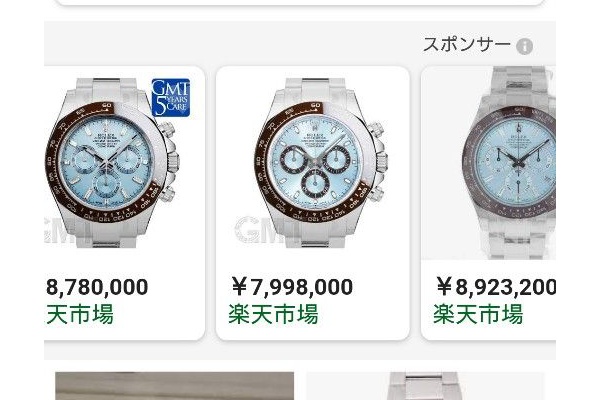Click the search box edge at the top
Image resolution: width=600 pixels, height=400 pixels.
300,3
